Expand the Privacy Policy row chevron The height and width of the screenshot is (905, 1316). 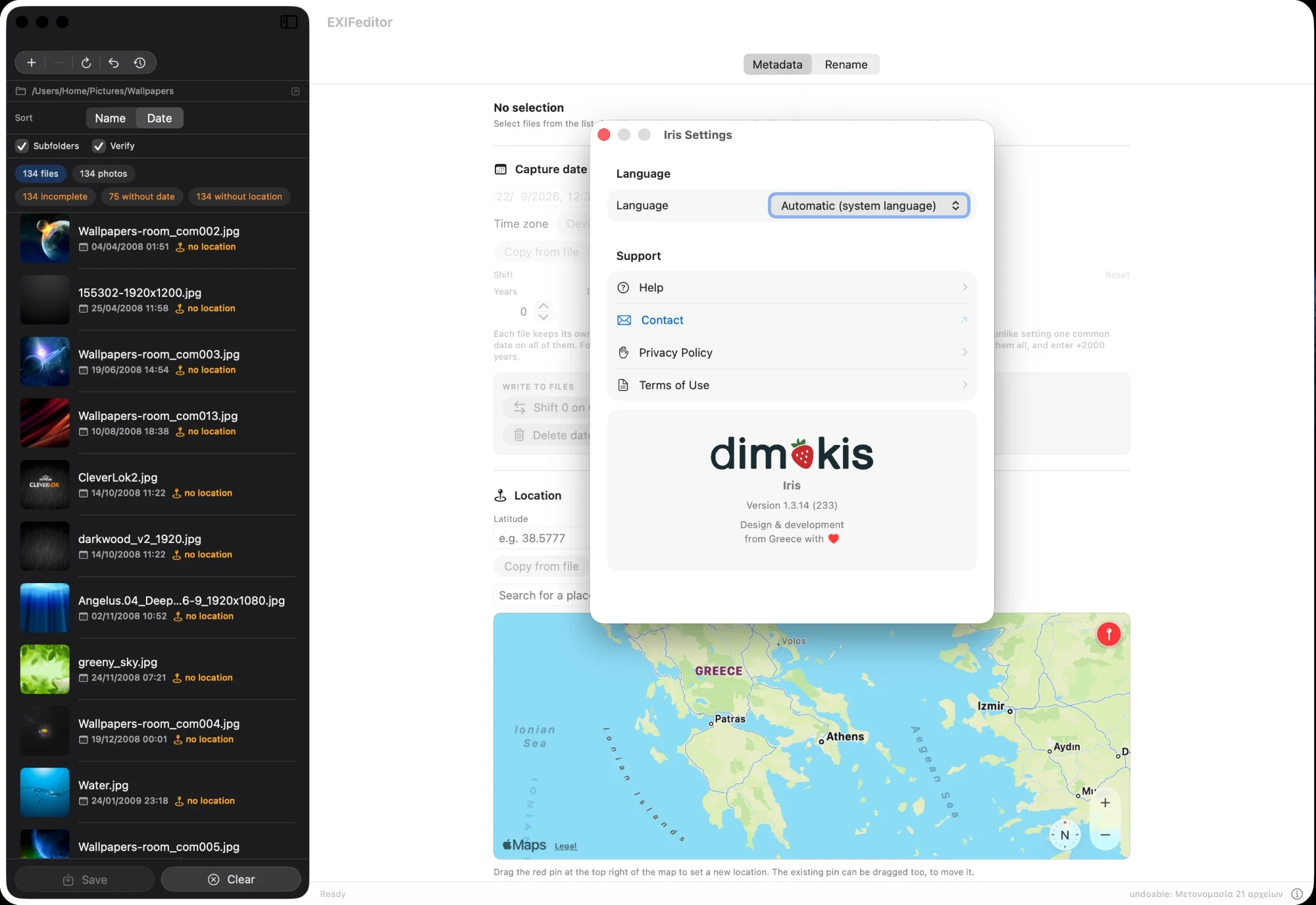point(965,353)
